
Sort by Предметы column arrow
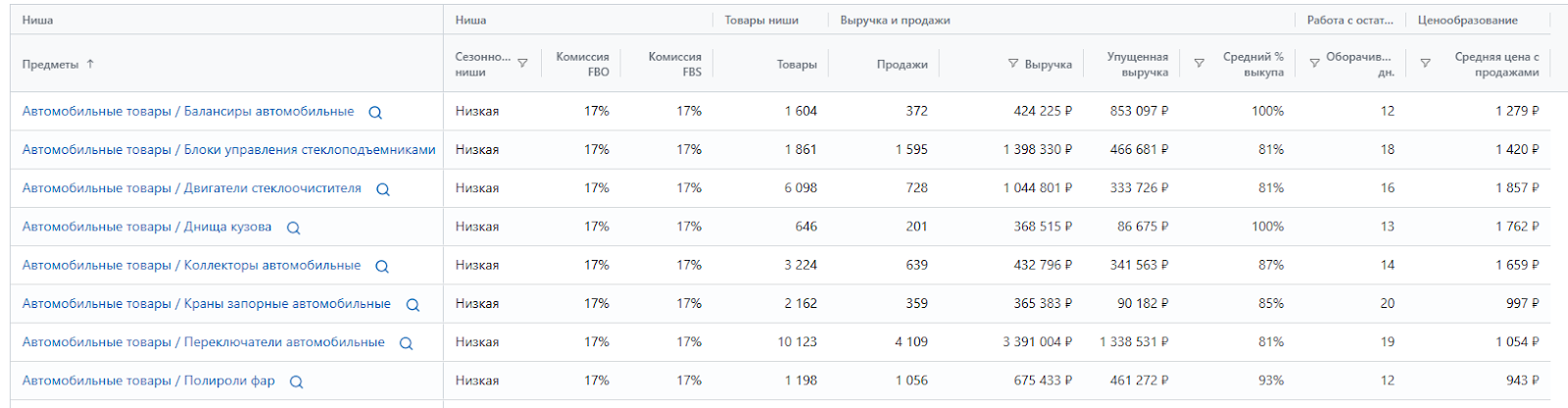(90, 64)
